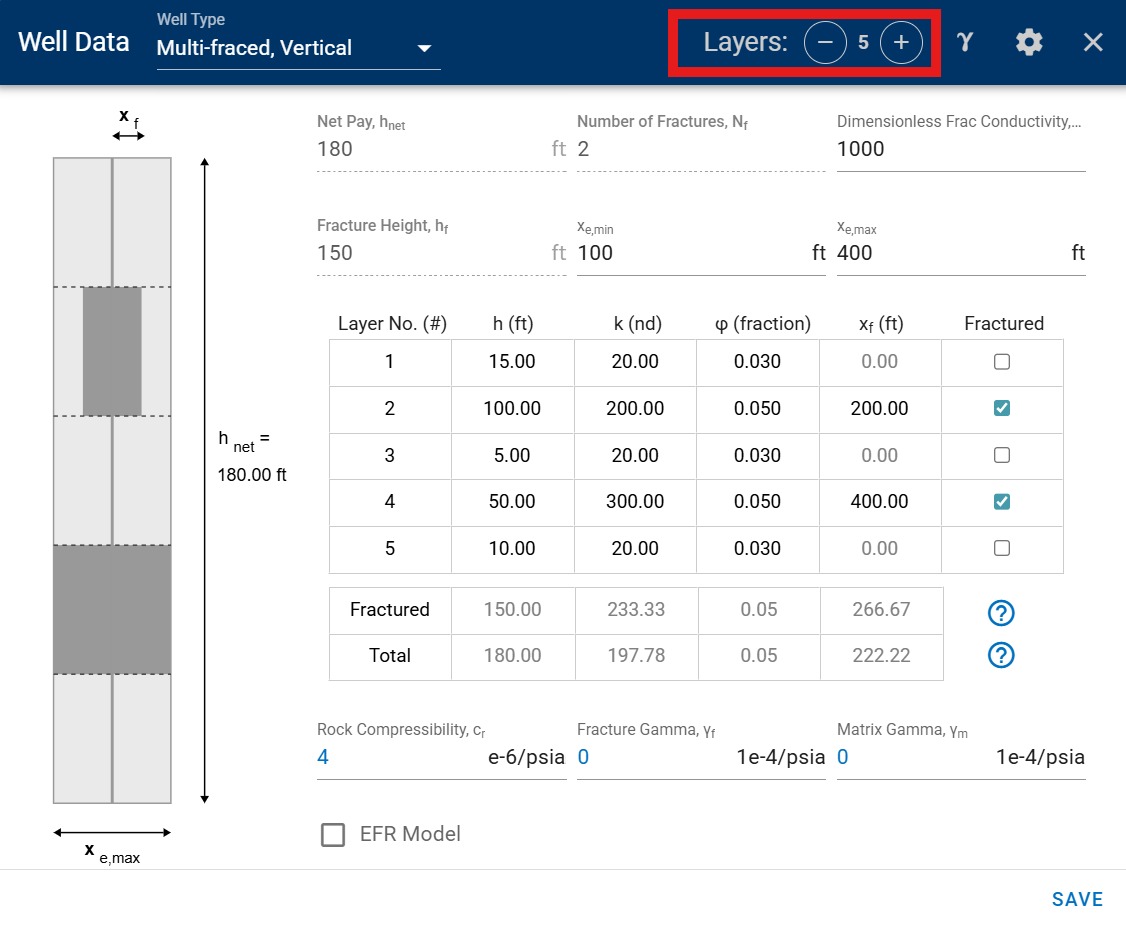Open help icon for Total row
Image resolution: width=1126 pixels, height=926 pixels.
click(x=1001, y=655)
